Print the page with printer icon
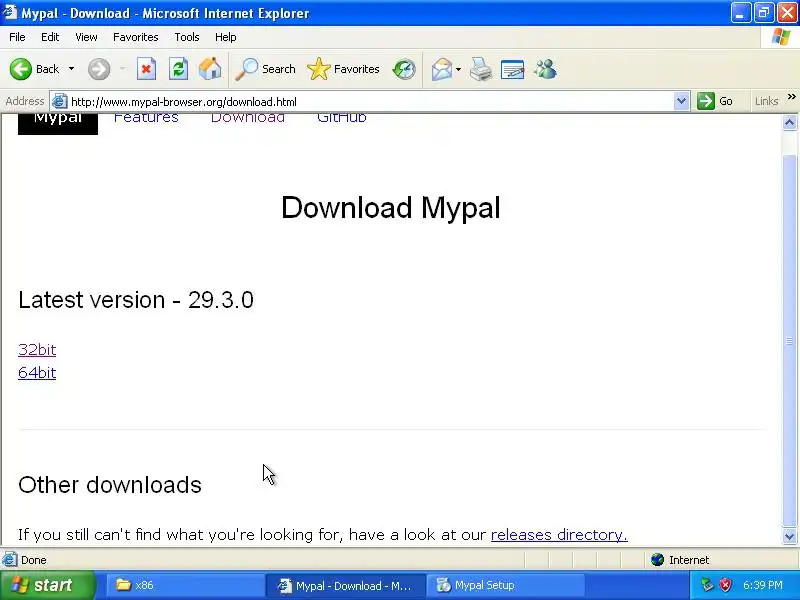 point(481,69)
